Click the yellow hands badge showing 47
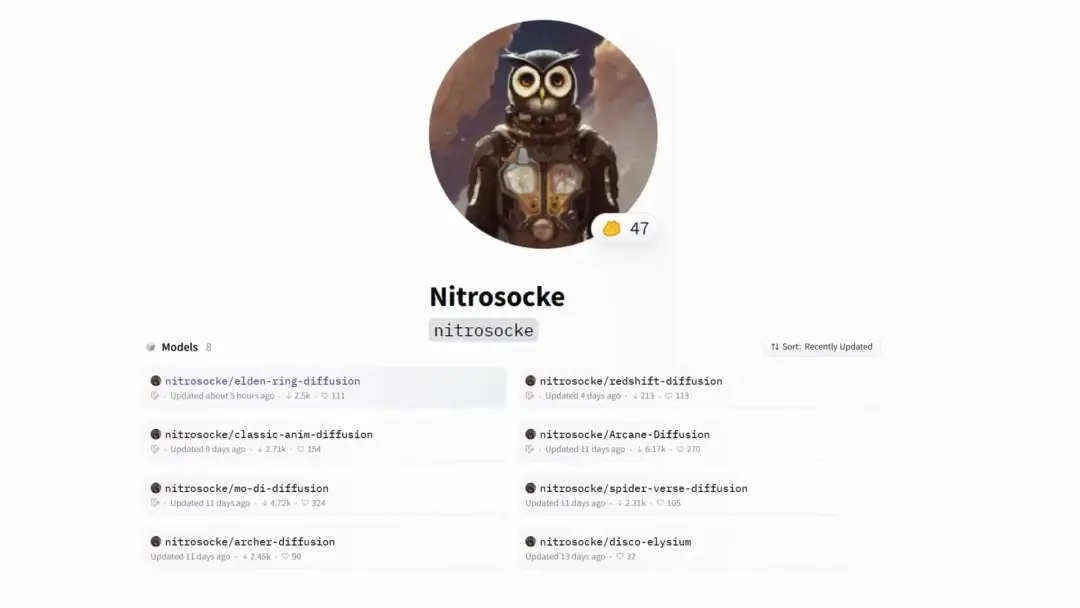The width and height of the screenshot is (1080, 608). [x=625, y=229]
